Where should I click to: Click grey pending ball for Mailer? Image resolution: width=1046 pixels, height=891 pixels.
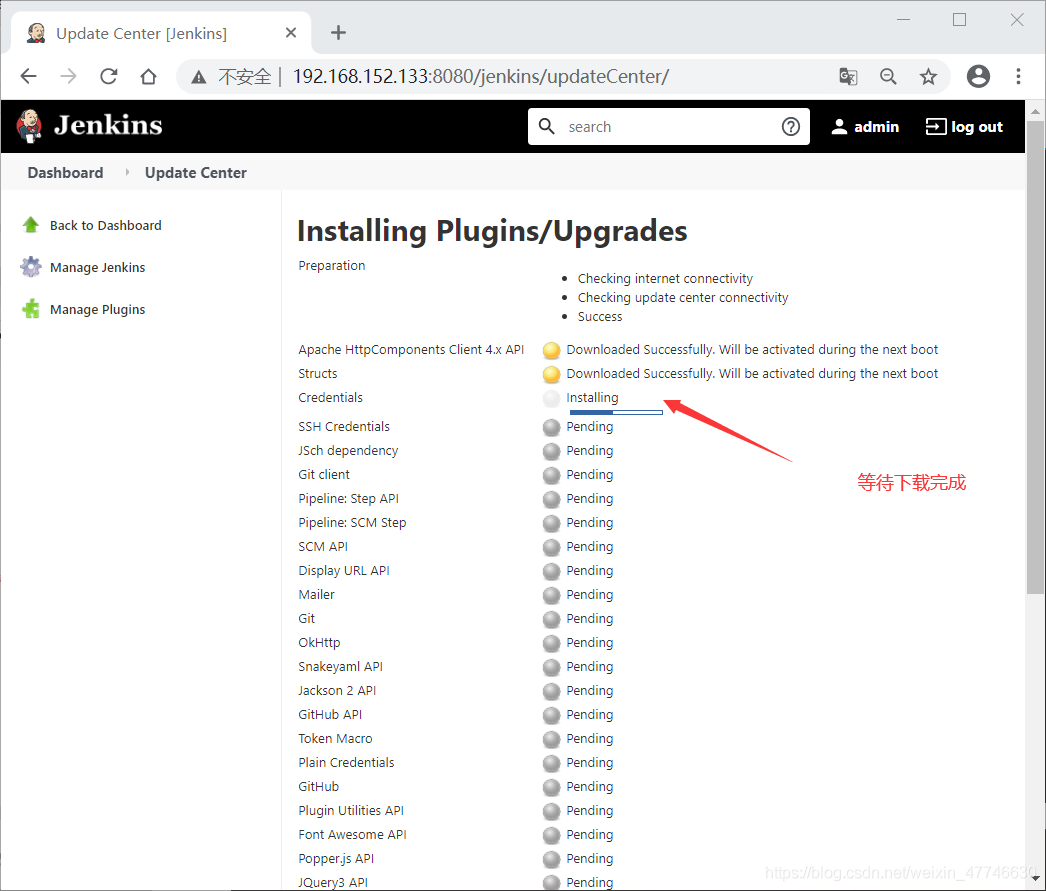pos(552,595)
